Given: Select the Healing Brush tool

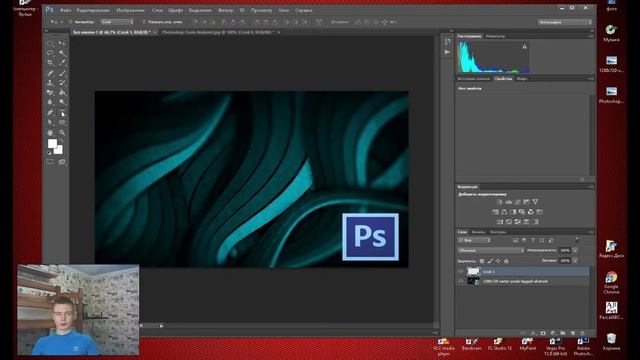Looking at the screenshot, I should [50, 73].
